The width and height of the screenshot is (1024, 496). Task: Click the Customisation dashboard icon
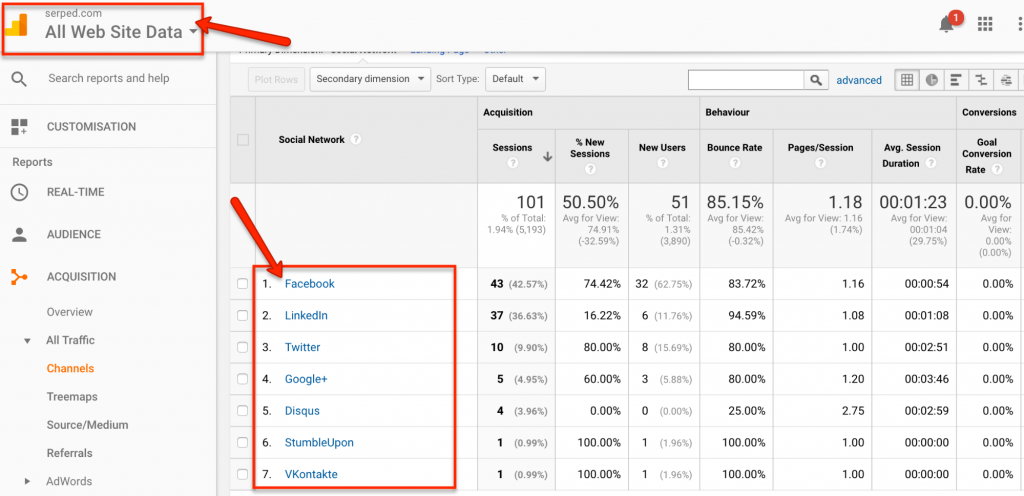[20, 127]
